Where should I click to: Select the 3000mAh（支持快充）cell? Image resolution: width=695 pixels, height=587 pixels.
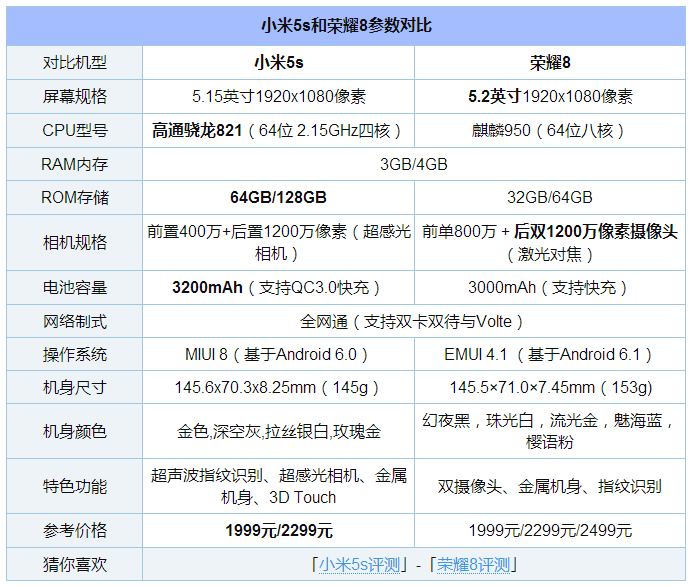550,287
